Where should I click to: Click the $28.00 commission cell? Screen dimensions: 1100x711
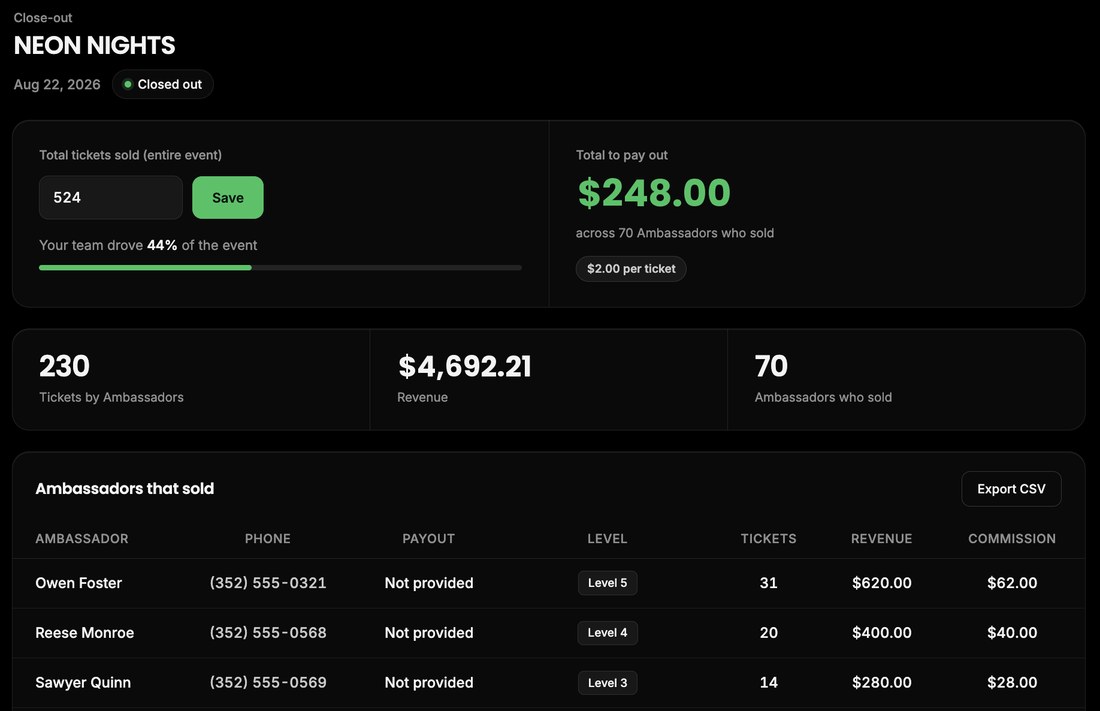click(1012, 682)
